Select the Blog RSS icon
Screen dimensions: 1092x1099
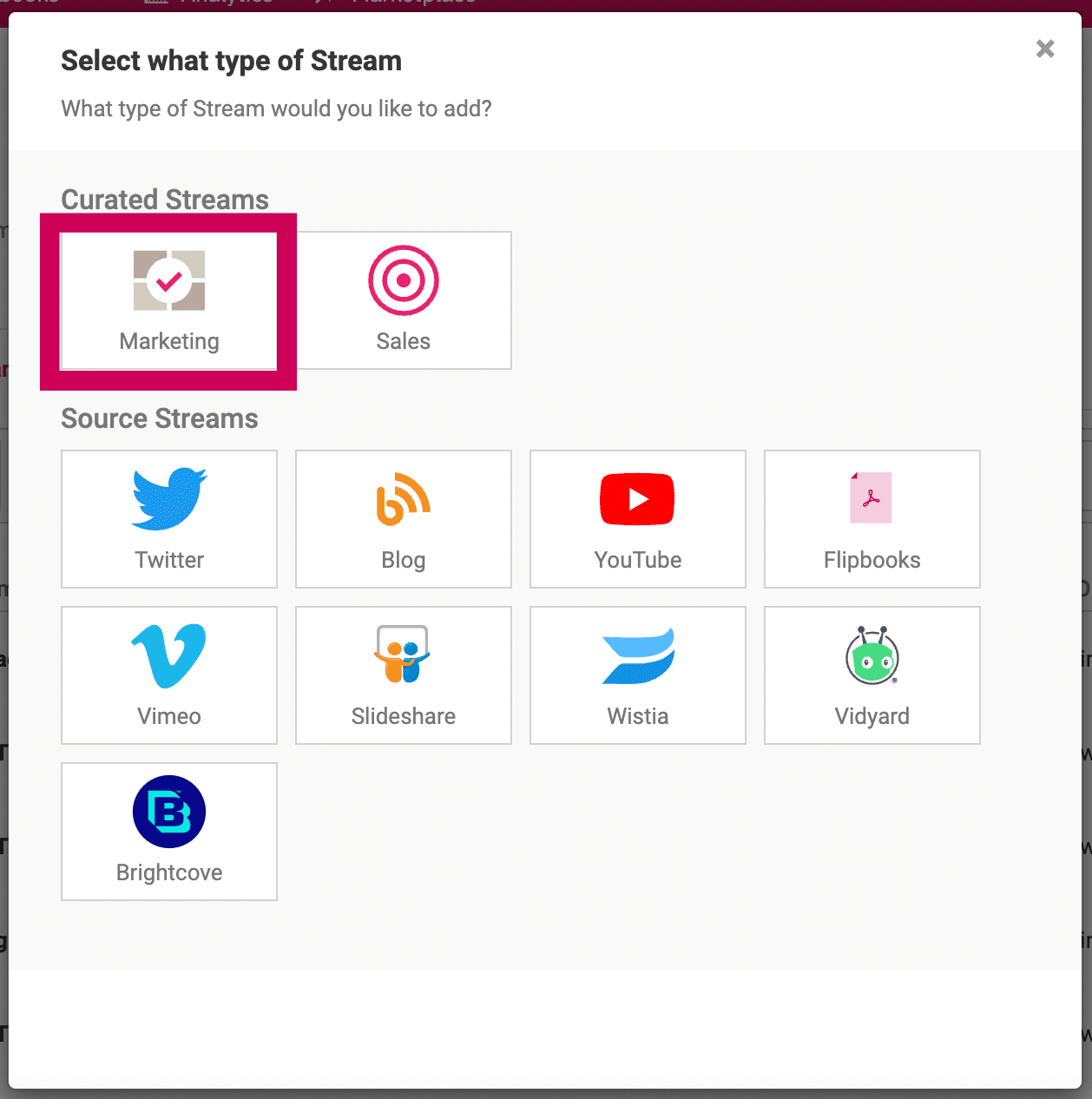[x=404, y=499]
